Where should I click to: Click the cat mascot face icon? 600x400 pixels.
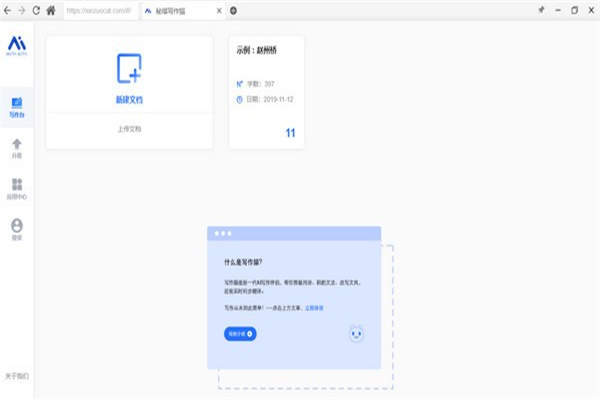(x=356, y=334)
